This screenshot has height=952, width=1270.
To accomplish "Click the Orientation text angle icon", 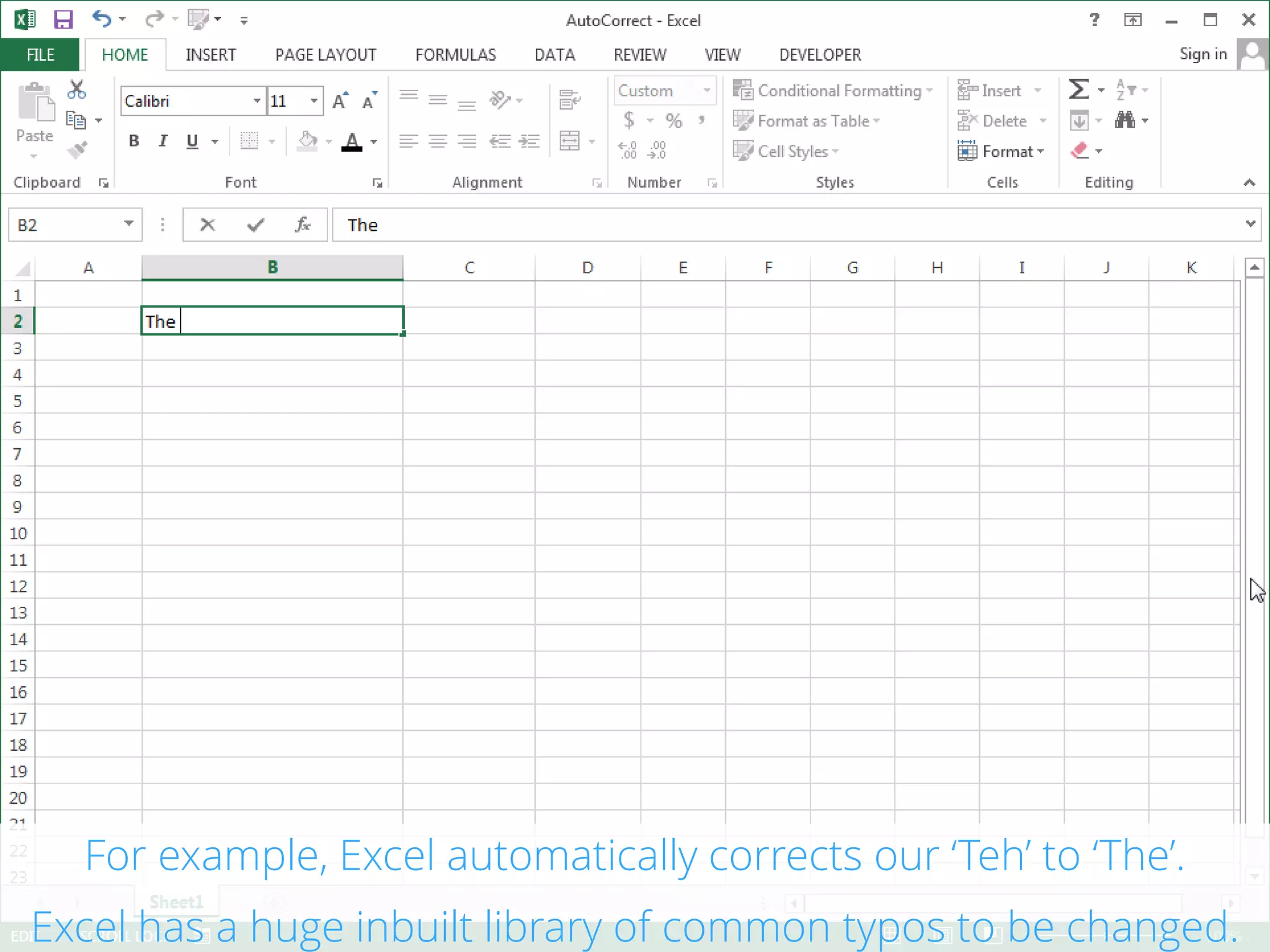I will [500, 99].
